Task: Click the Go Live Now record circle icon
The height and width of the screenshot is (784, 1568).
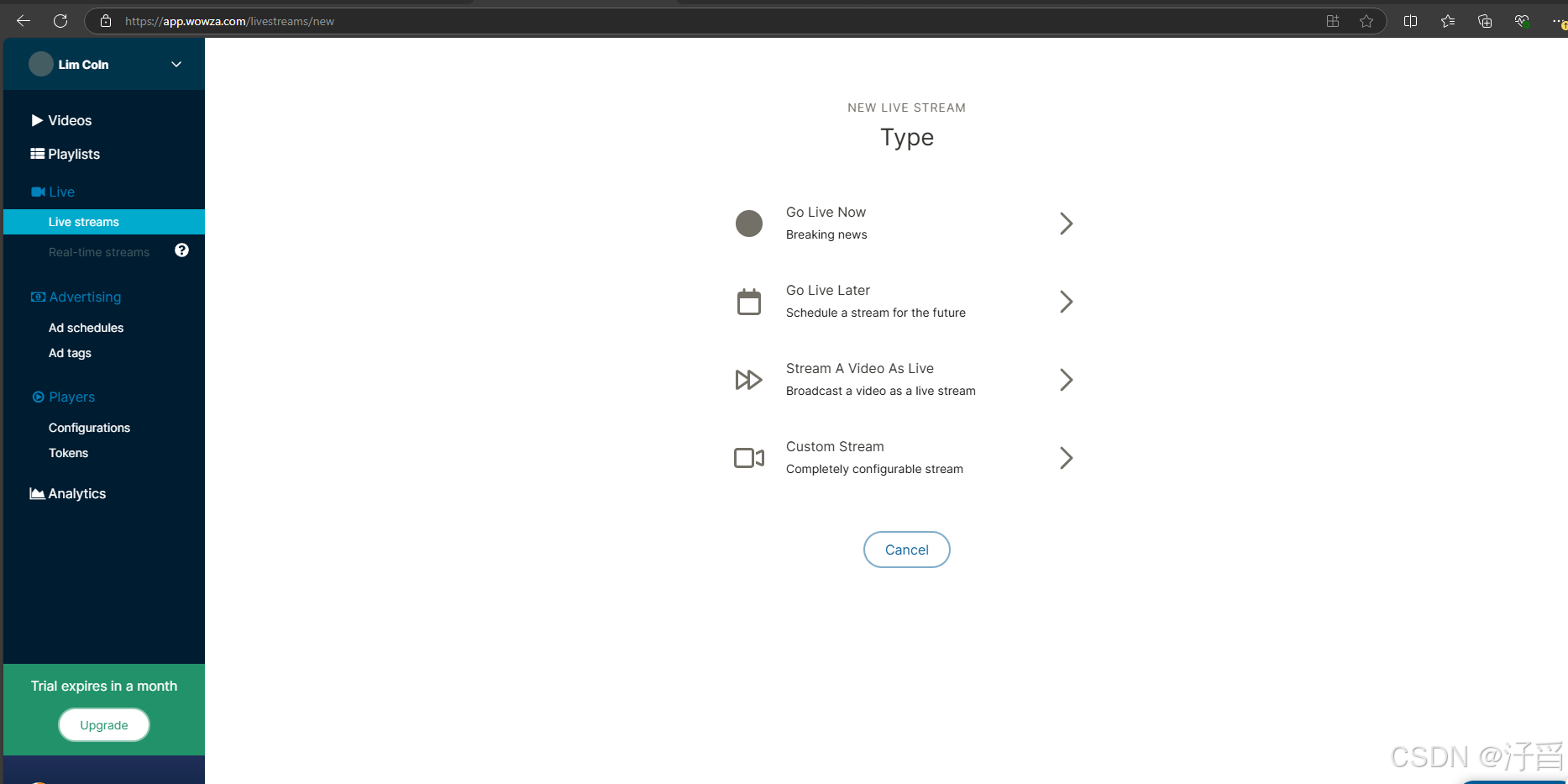Action: coord(749,224)
